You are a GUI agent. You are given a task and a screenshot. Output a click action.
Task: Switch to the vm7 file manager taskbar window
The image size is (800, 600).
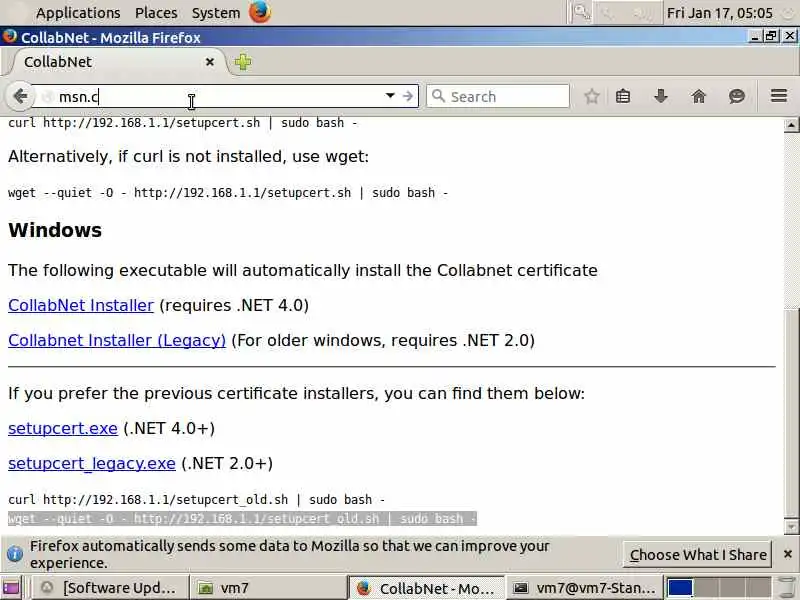268,588
